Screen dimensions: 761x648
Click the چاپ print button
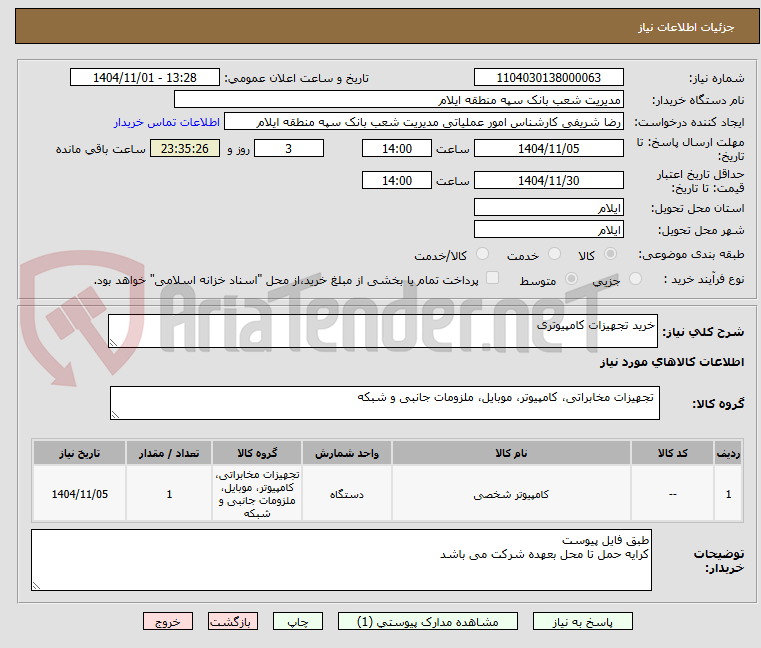click(298, 621)
